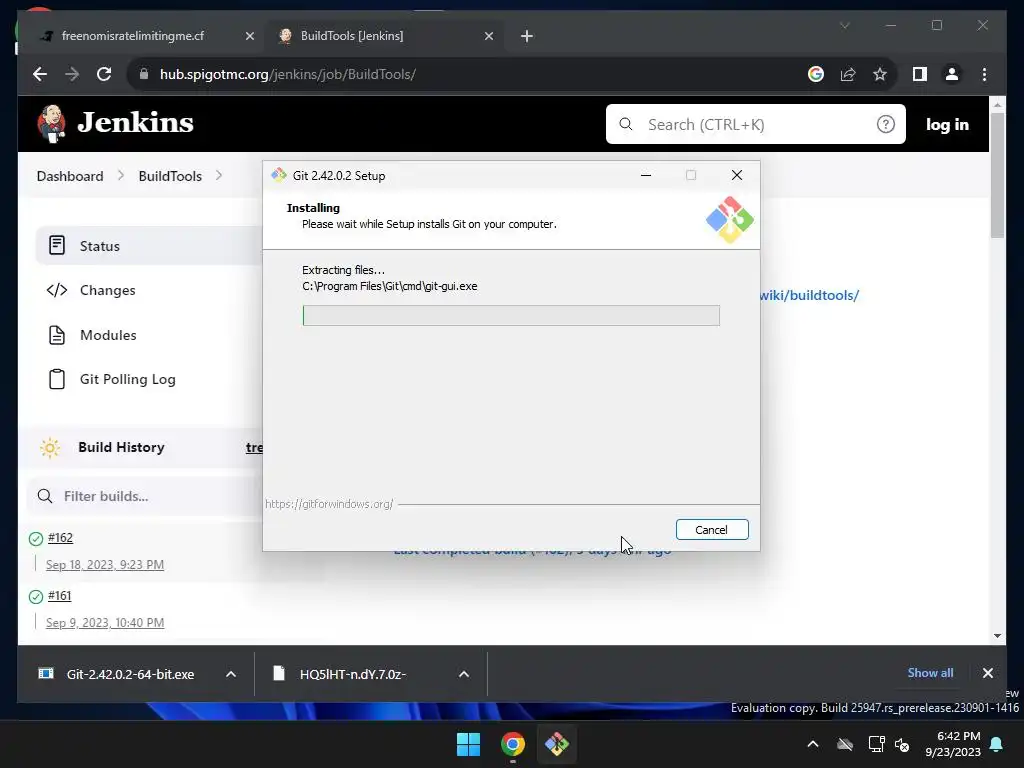Expand options for Git-2.42.0.2-64-bit.exe download

pos(231,674)
